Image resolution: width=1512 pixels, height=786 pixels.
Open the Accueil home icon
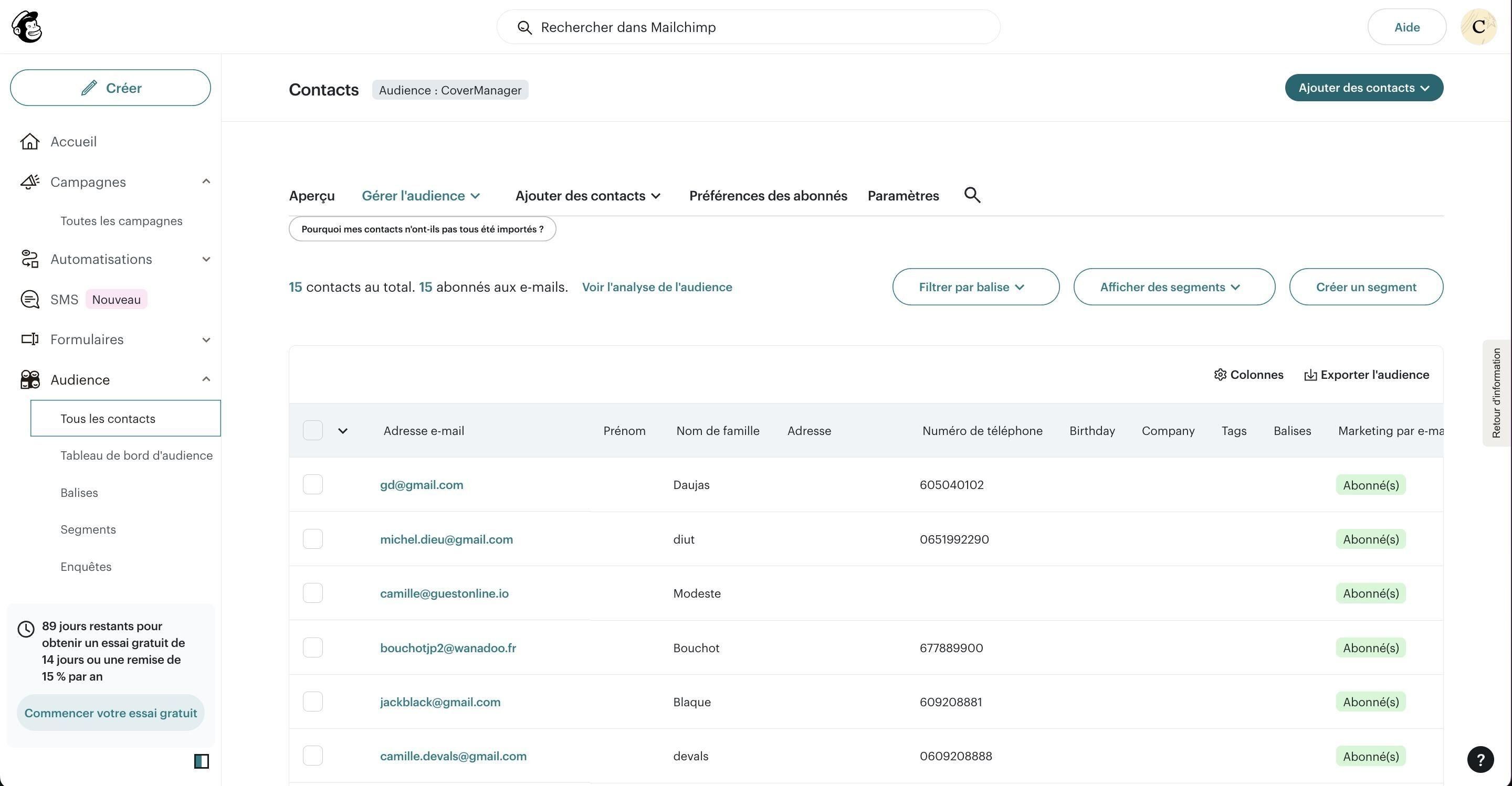[30, 141]
